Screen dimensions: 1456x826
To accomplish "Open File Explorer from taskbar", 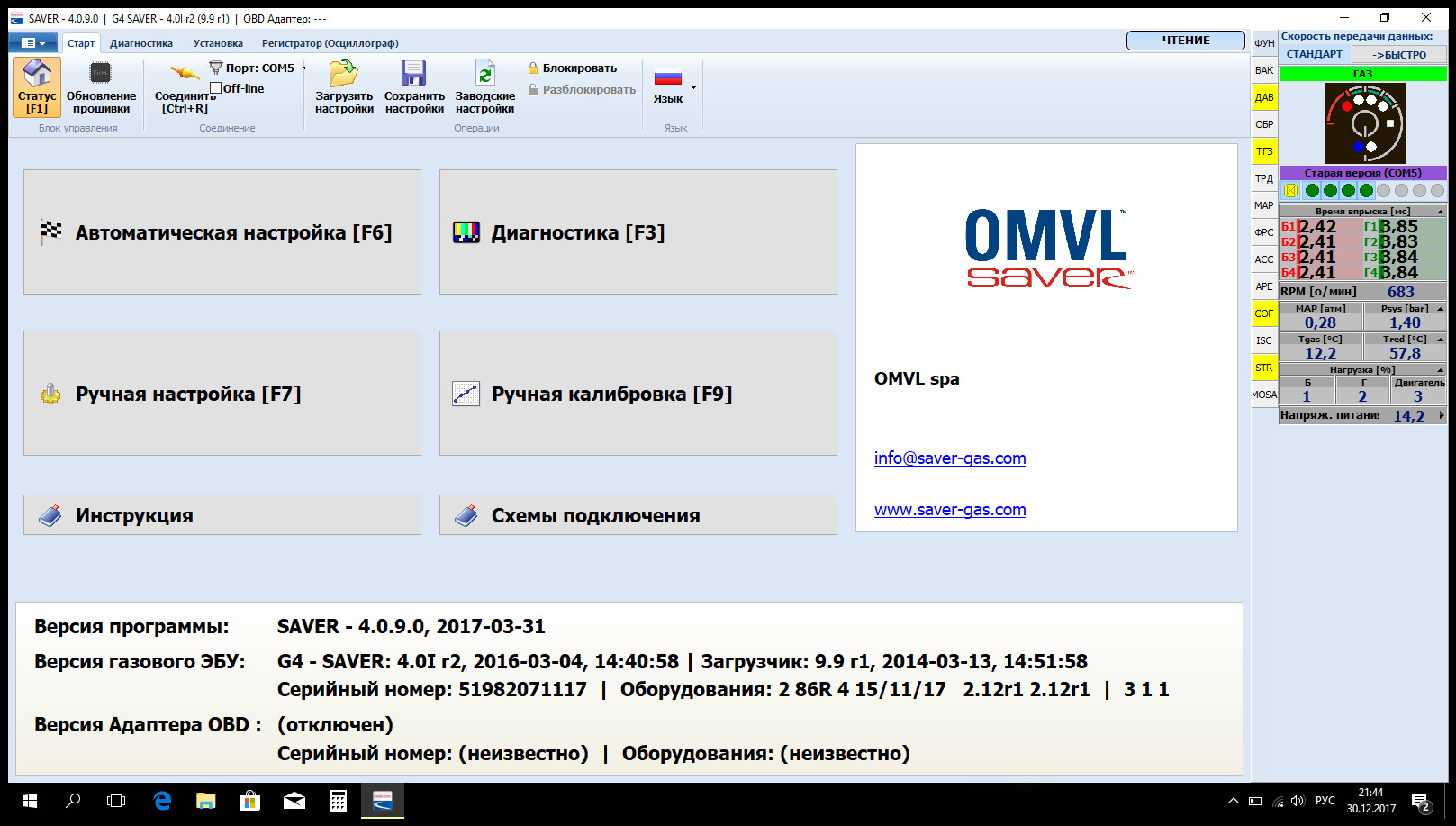I will 206,801.
